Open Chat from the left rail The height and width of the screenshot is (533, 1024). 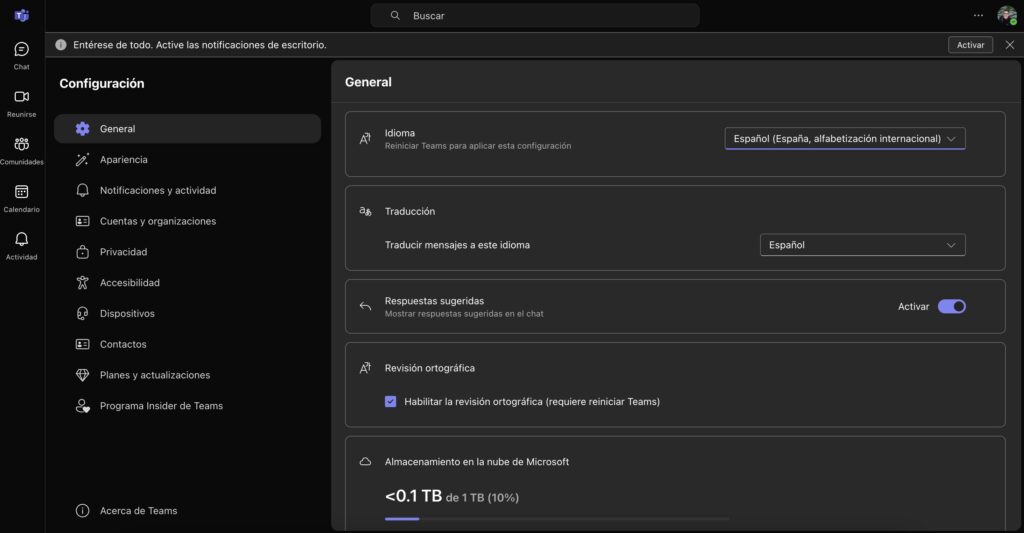22,56
